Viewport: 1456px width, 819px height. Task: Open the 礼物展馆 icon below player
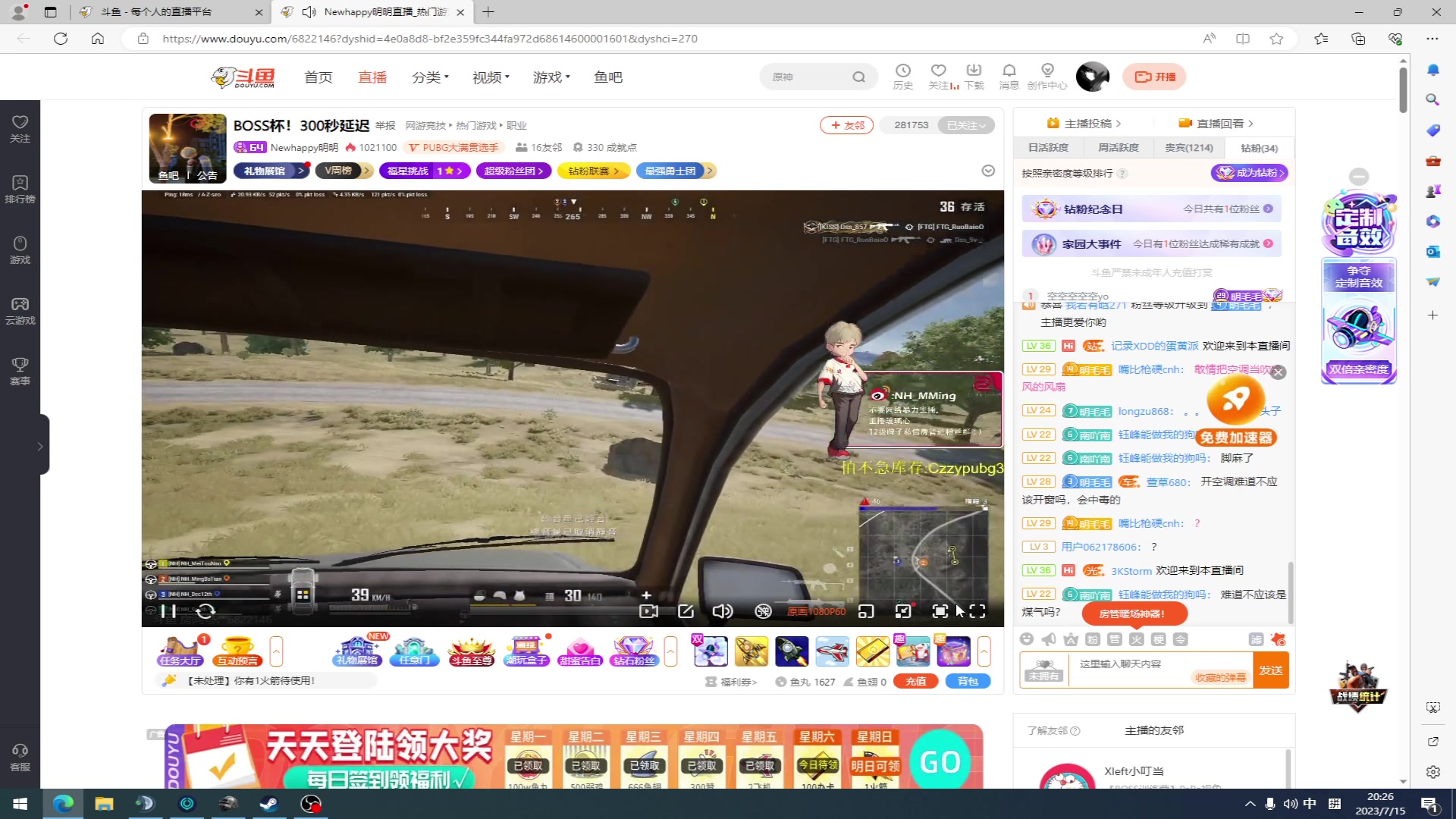pos(357,651)
